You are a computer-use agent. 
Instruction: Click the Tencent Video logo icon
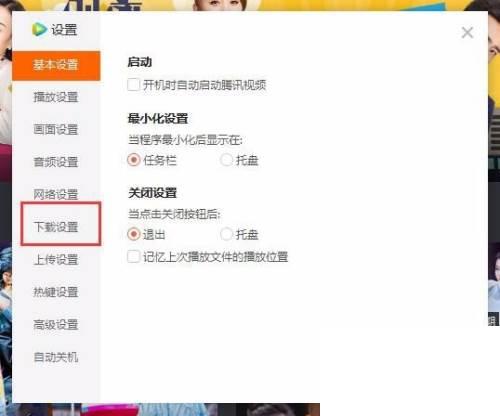[39, 29]
